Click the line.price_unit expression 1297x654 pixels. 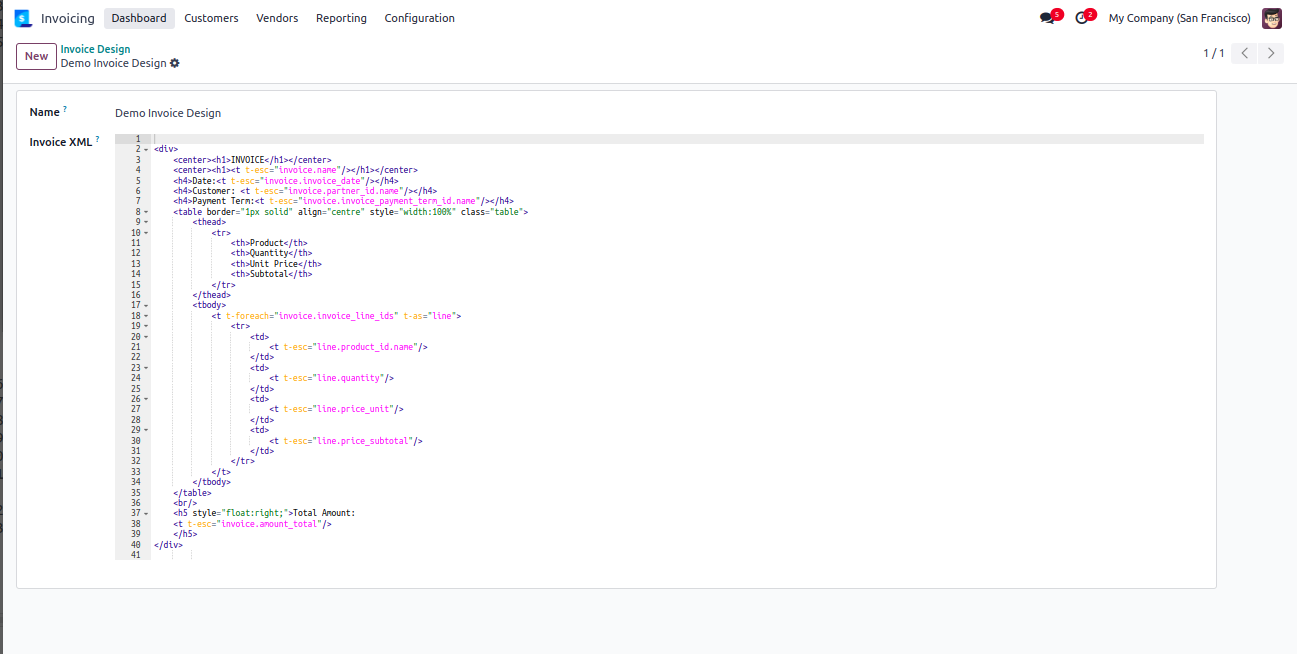[x=354, y=409]
